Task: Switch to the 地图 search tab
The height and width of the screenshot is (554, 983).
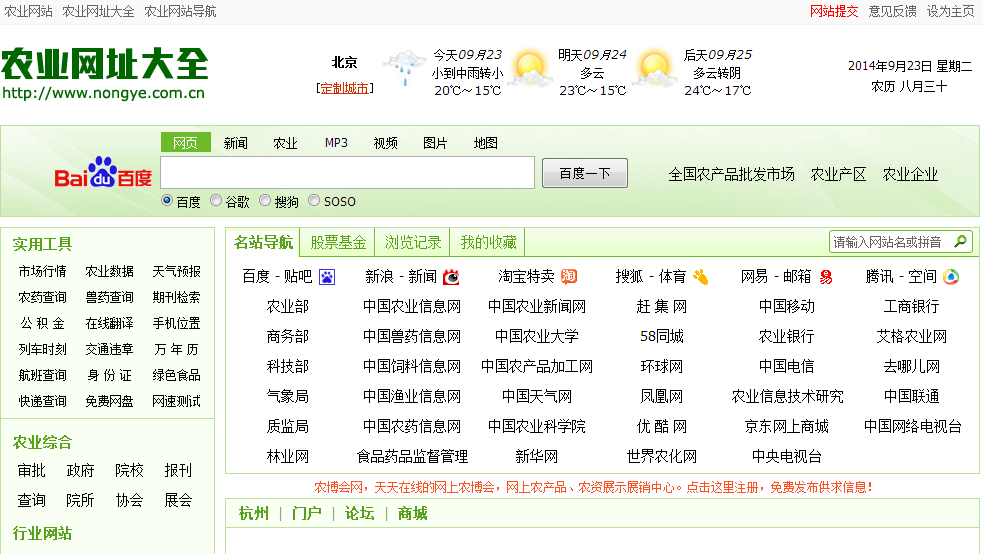Action: pyautogui.click(x=485, y=143)
